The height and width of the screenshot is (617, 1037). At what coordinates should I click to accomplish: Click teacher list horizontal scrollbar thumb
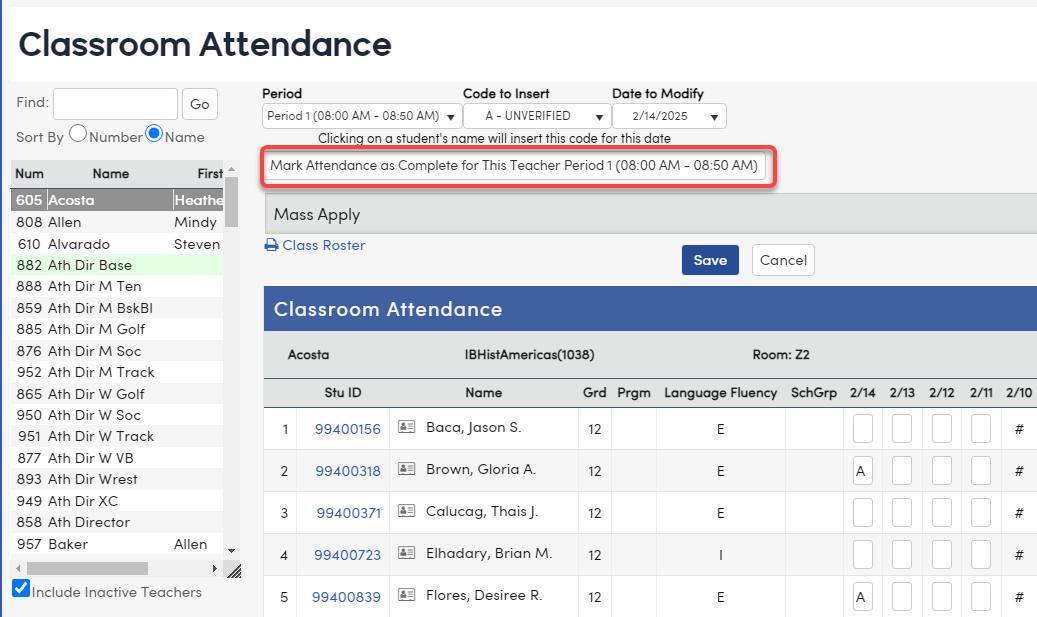(x=87, y=569)
